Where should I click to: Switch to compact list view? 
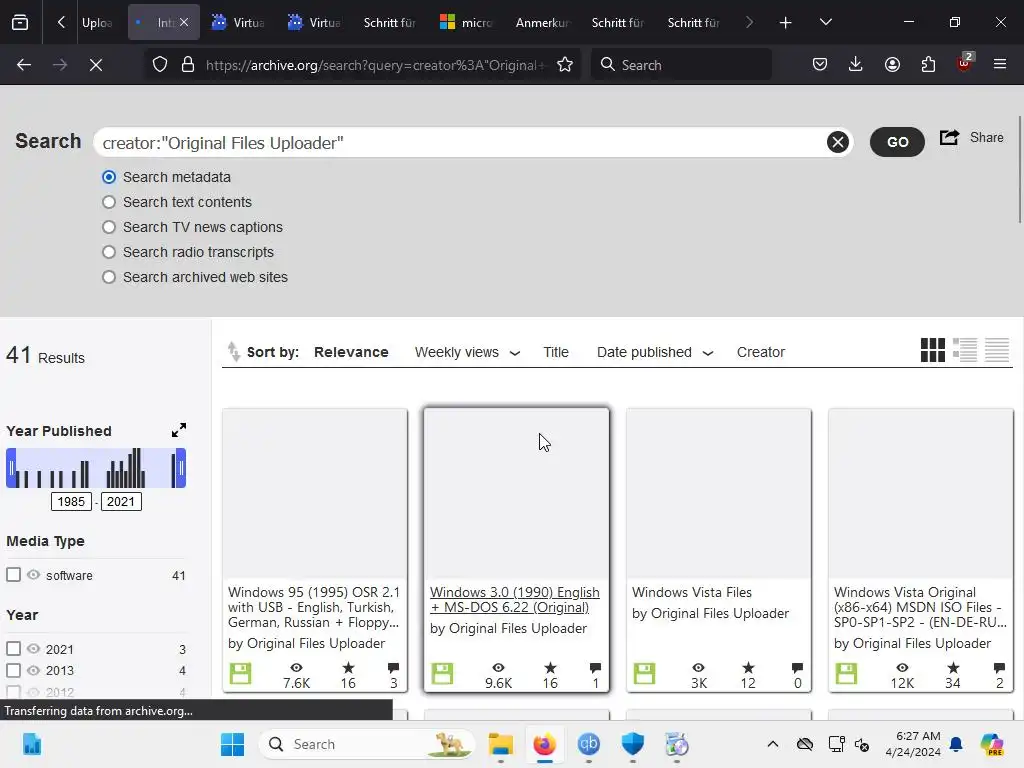pos(997,350)
